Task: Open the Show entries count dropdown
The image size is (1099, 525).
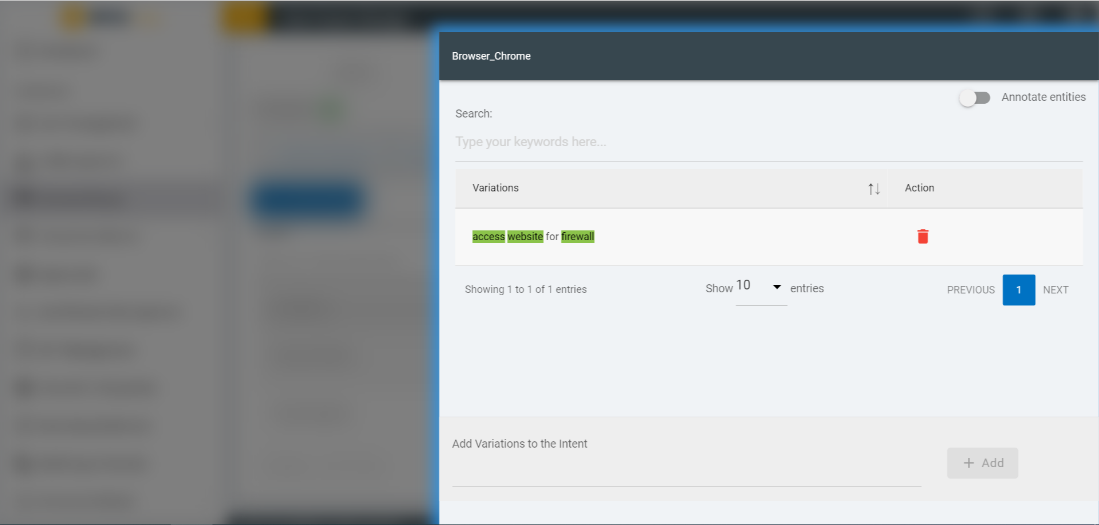Action: tap(761, 288)
